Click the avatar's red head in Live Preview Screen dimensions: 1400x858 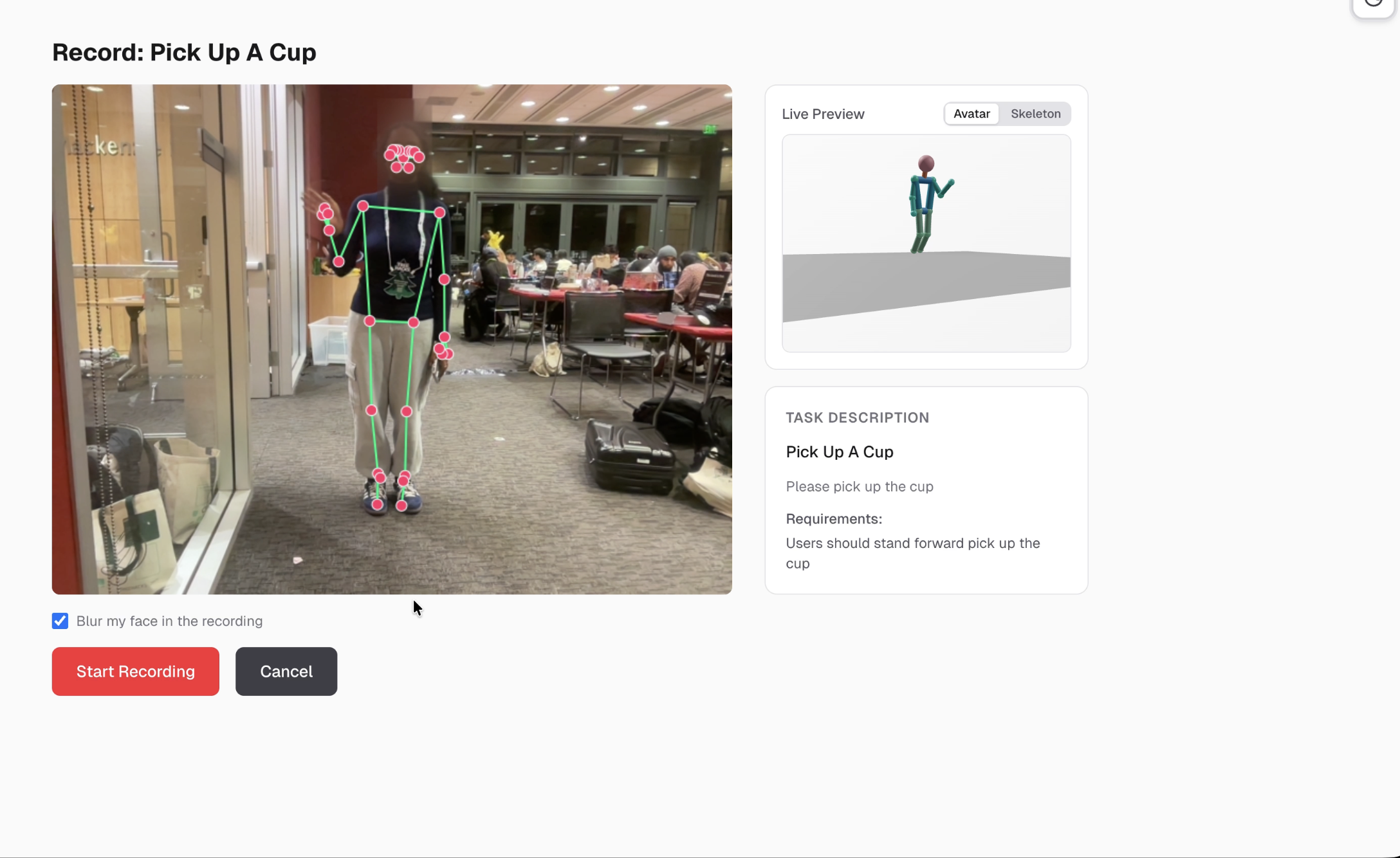point(926,164)
